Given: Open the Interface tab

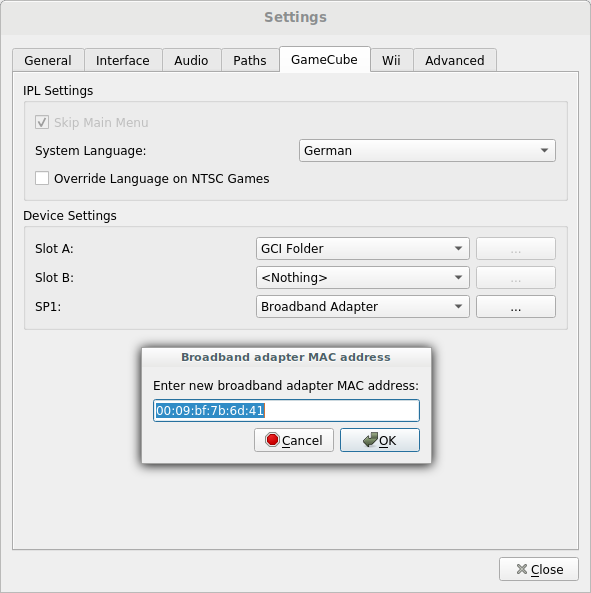Looking at the screenshot, I should (123, 60).
